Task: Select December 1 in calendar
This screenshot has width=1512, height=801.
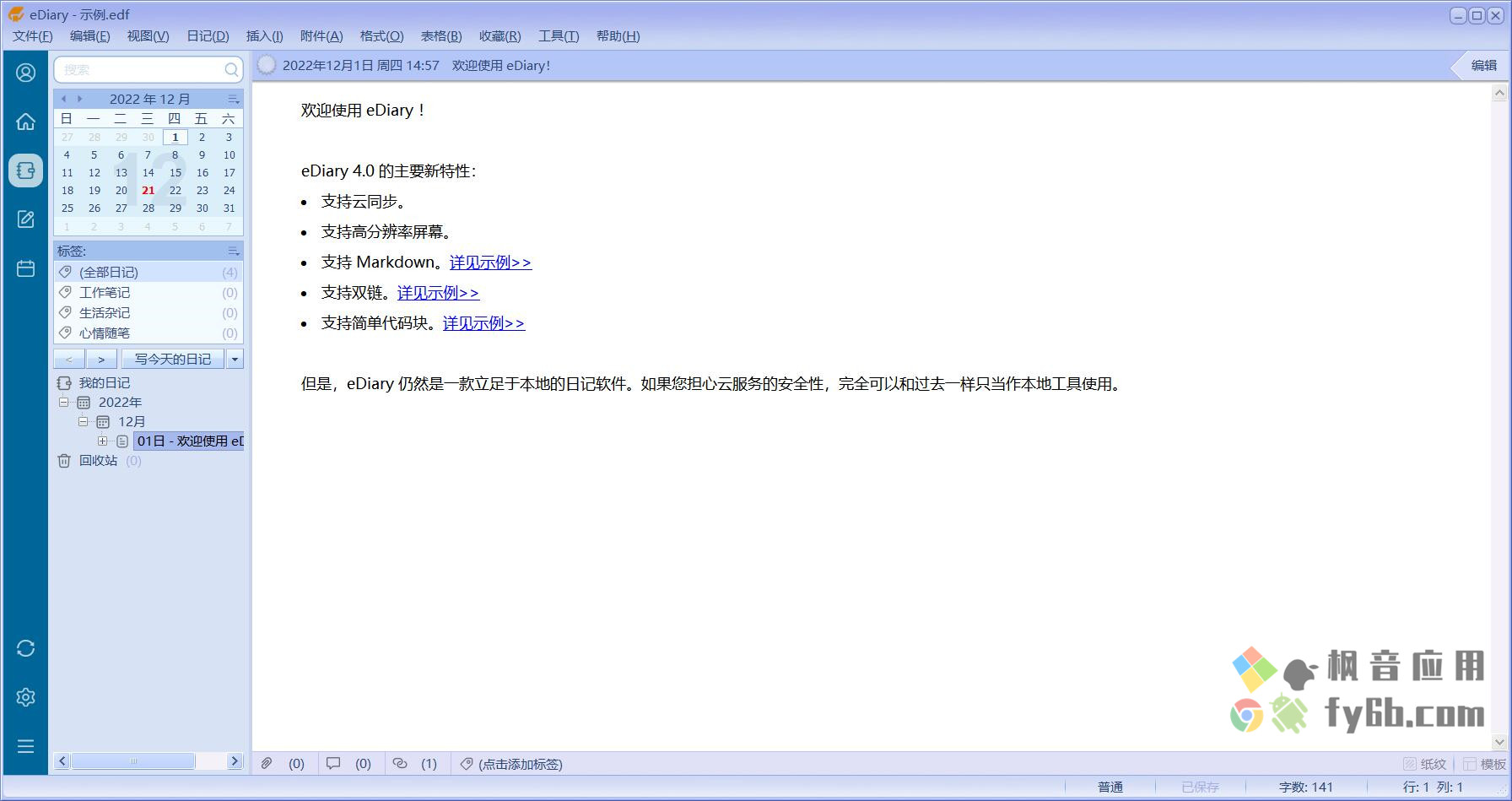Action: click(x=175, y=137)
